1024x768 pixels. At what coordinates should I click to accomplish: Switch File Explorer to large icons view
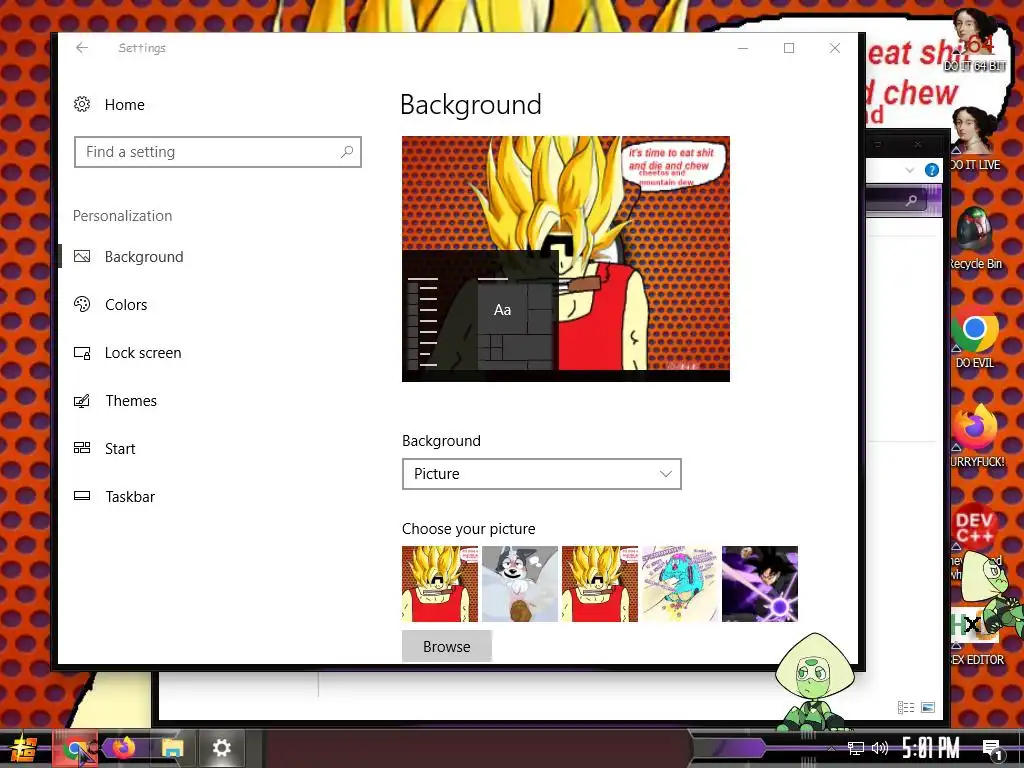pyautogui.click(x=927, y=707)
